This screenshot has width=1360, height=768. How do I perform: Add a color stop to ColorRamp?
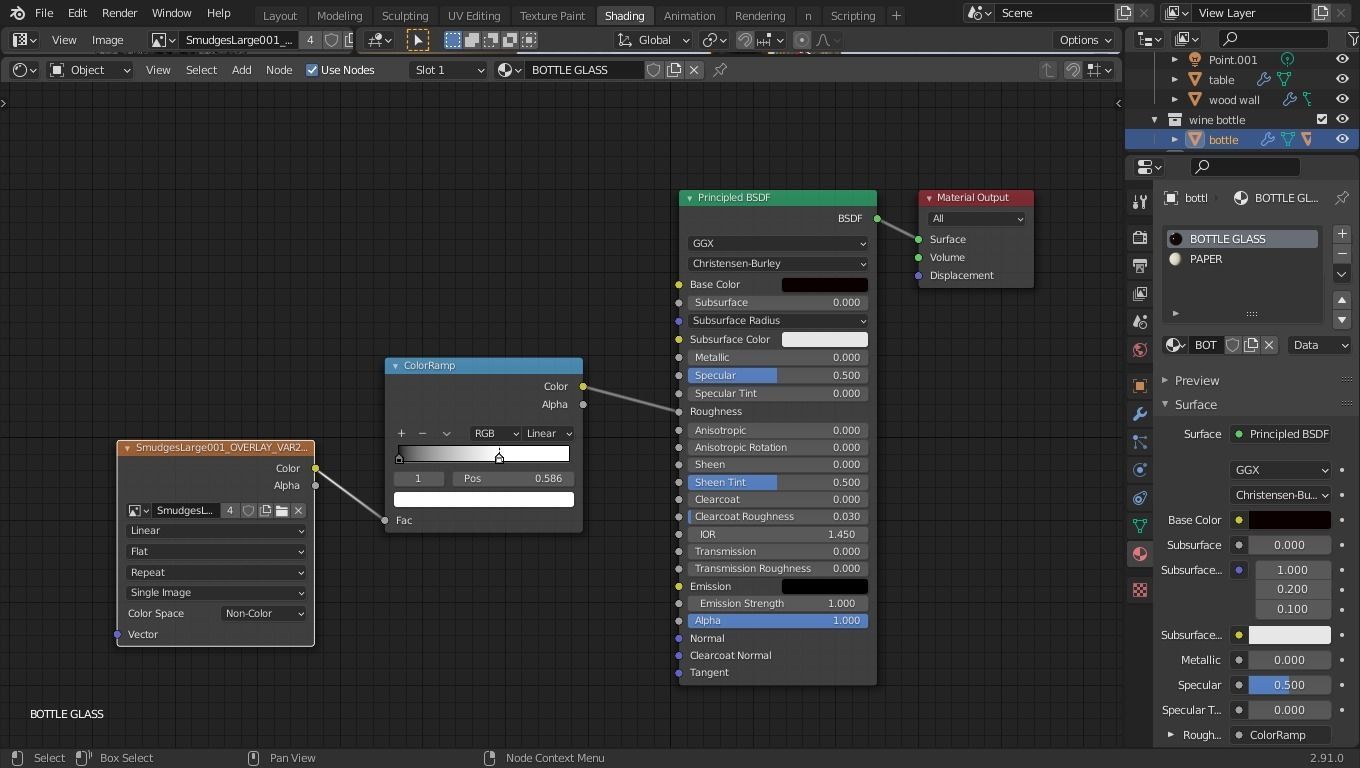(x=401, y=434)
